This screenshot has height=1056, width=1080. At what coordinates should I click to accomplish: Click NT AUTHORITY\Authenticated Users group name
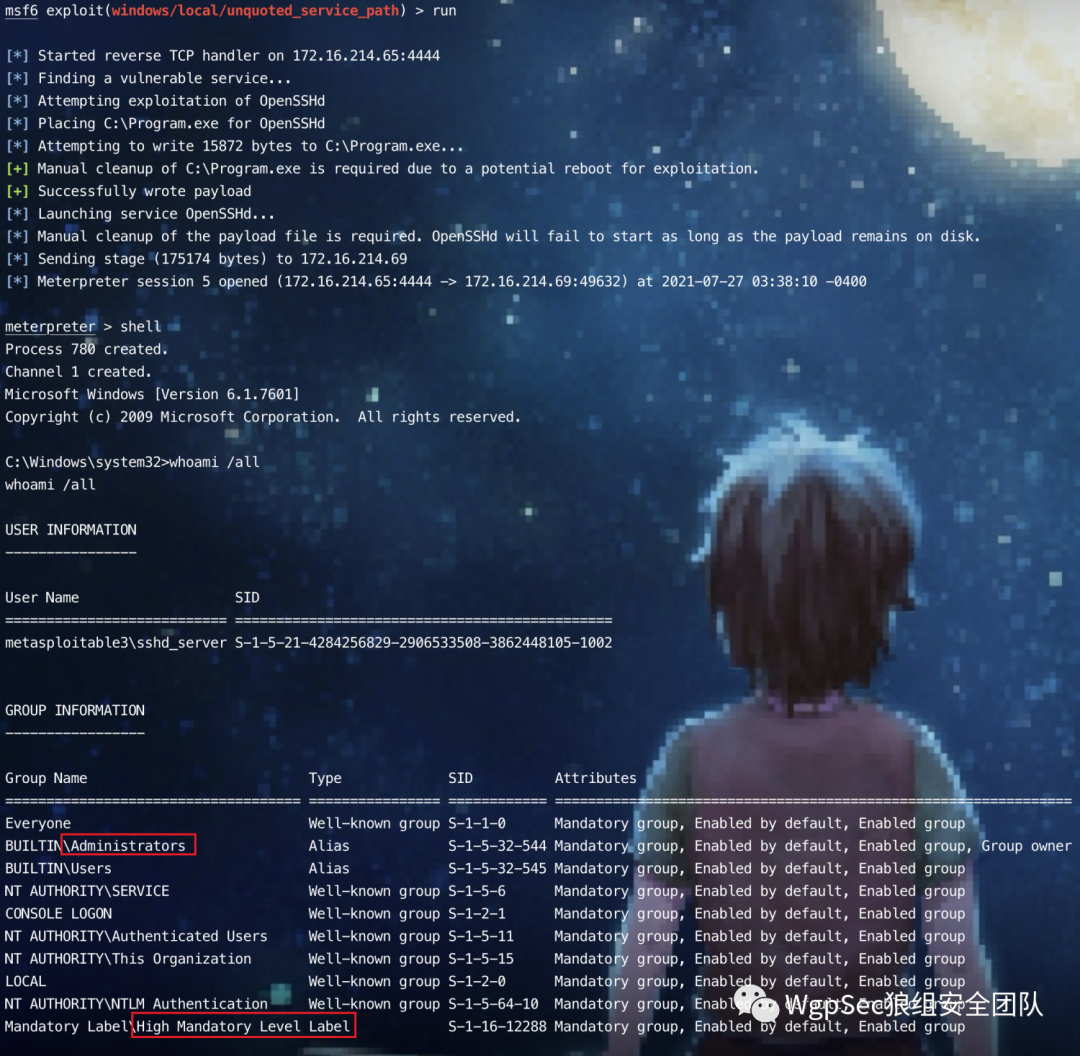click(x=136, y=937)
